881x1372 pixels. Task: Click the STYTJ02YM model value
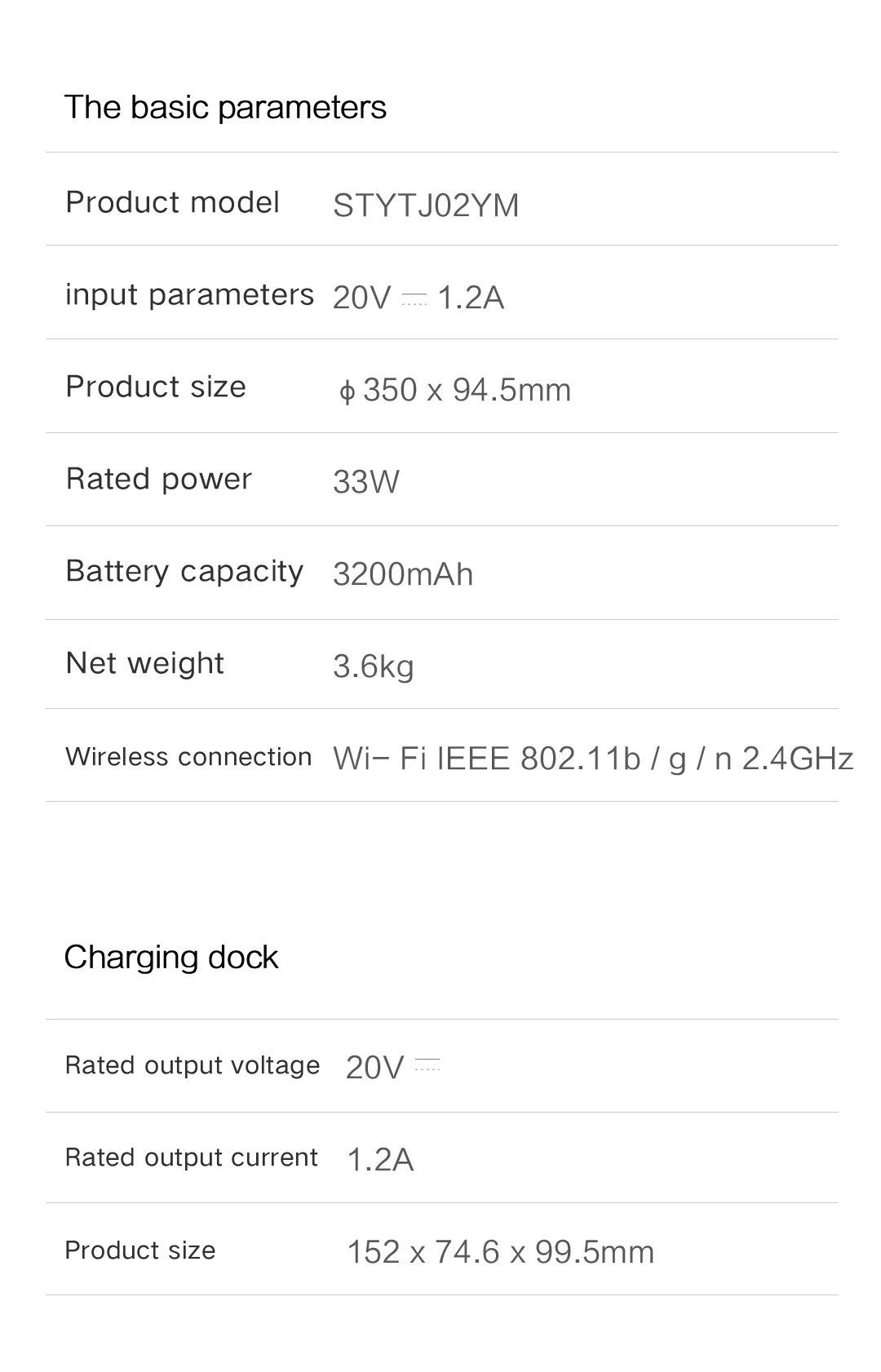(426, 206)
